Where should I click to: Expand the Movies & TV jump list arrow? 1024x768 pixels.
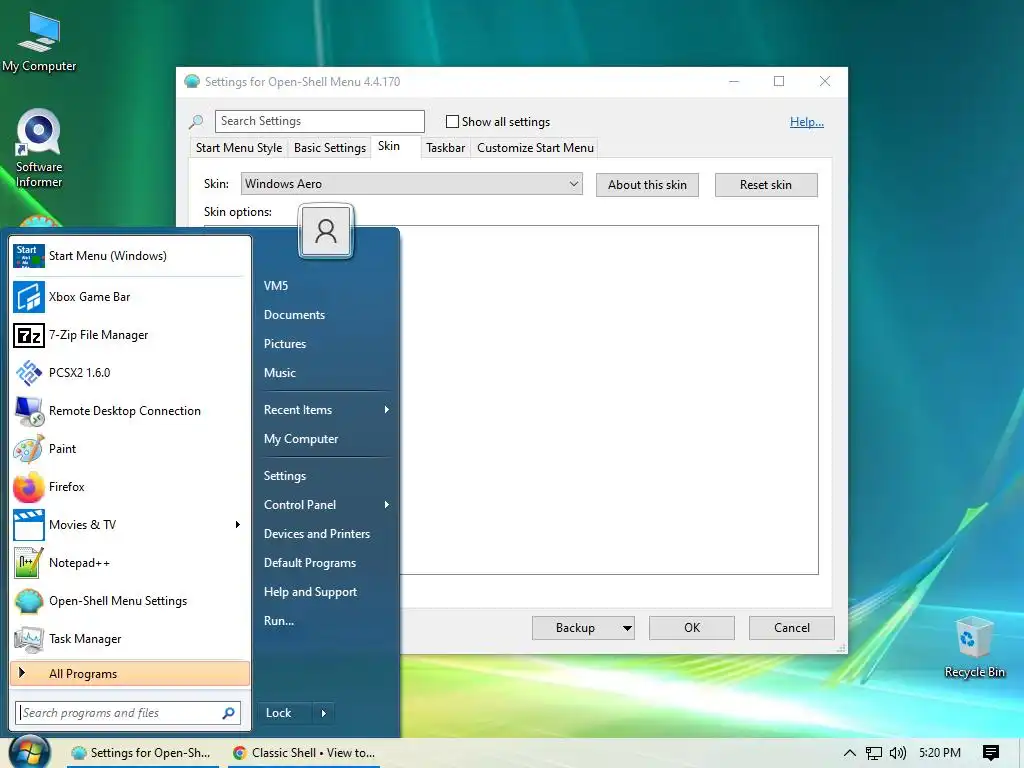pos(238,524)
